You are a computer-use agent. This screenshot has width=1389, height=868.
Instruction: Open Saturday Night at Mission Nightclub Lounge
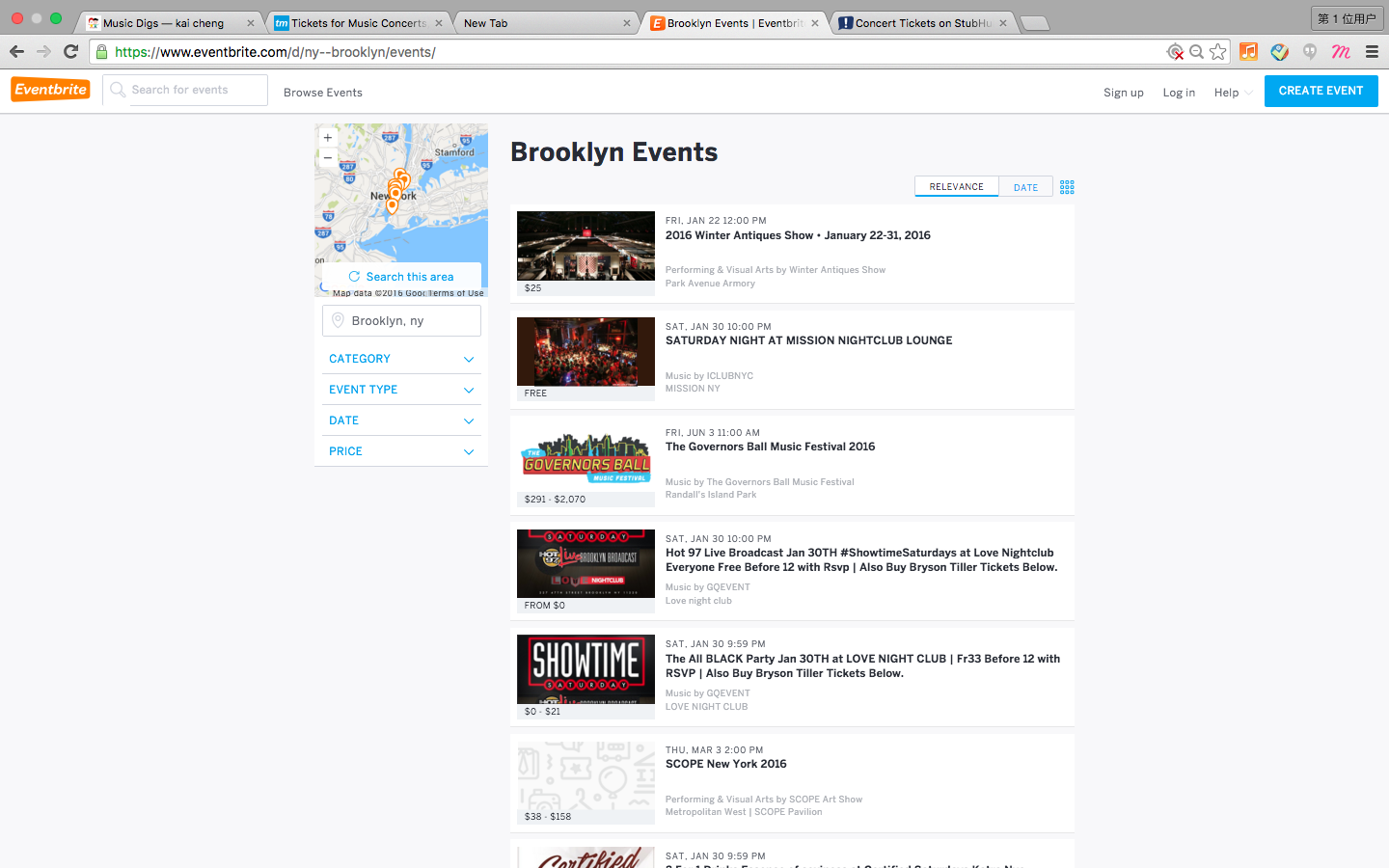[x=808, y=340]
